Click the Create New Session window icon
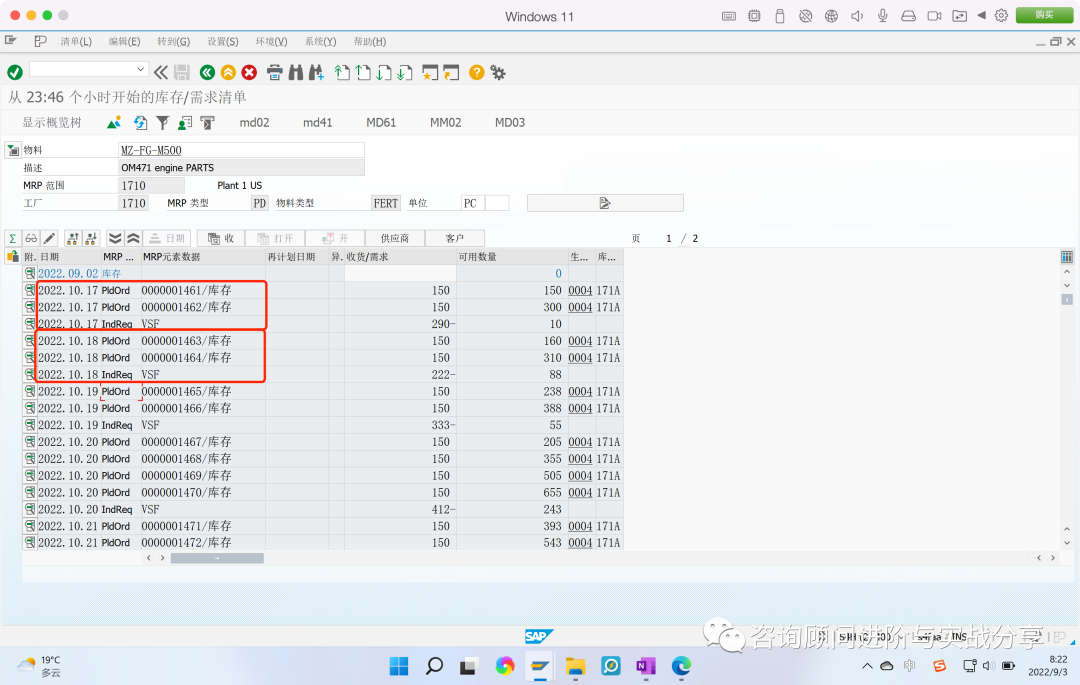The width and height of the screenshot is (1080, 685). tap(430, 72)
